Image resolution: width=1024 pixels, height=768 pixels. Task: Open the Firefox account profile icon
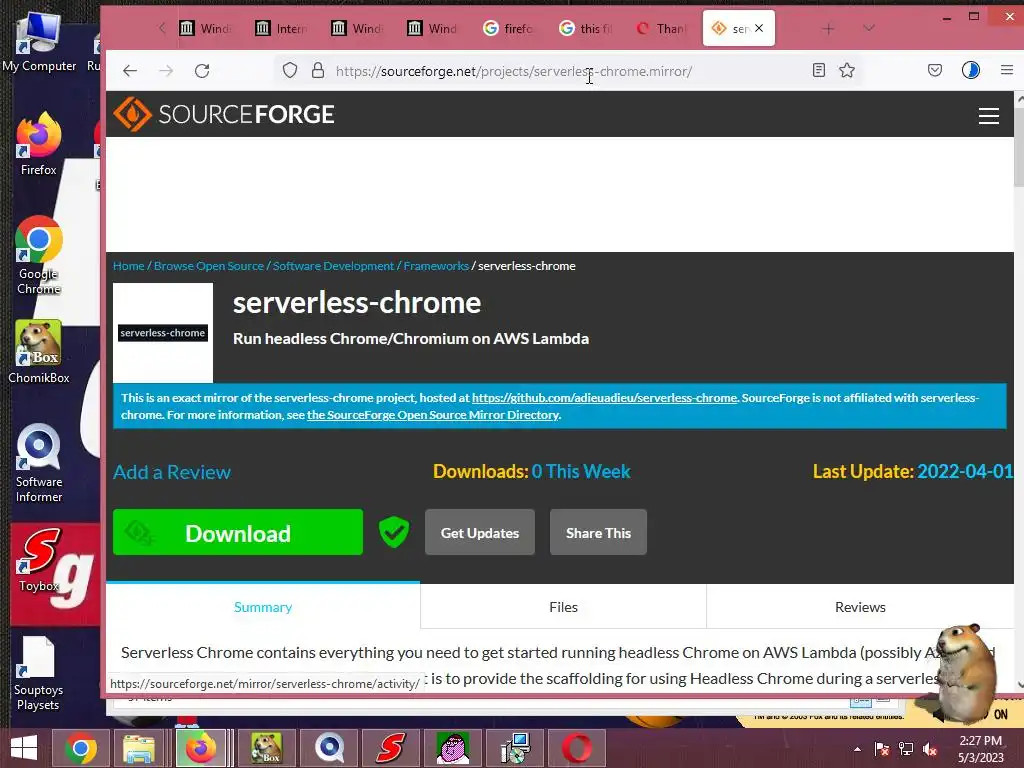[x=971, y=70]
